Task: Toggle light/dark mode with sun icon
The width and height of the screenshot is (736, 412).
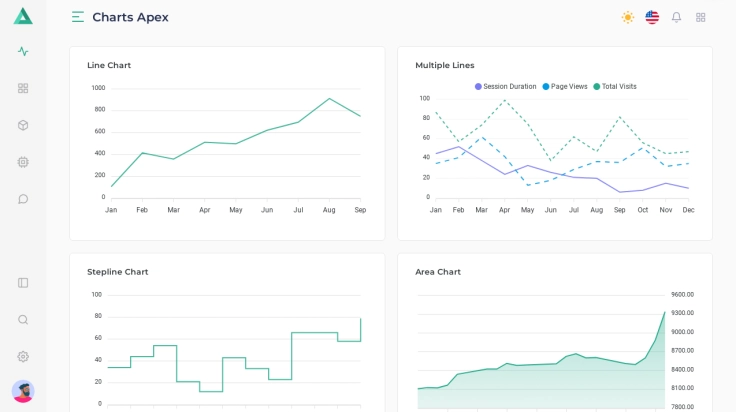Action: pos(628,17)
